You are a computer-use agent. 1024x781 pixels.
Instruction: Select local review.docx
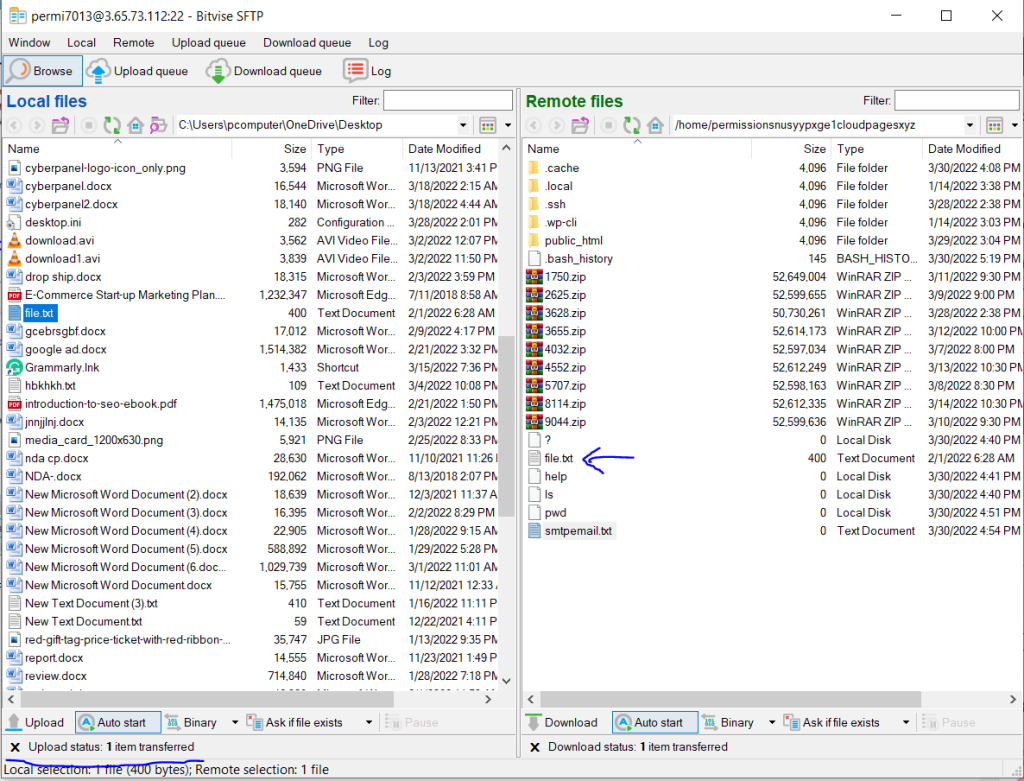point(56,676)
